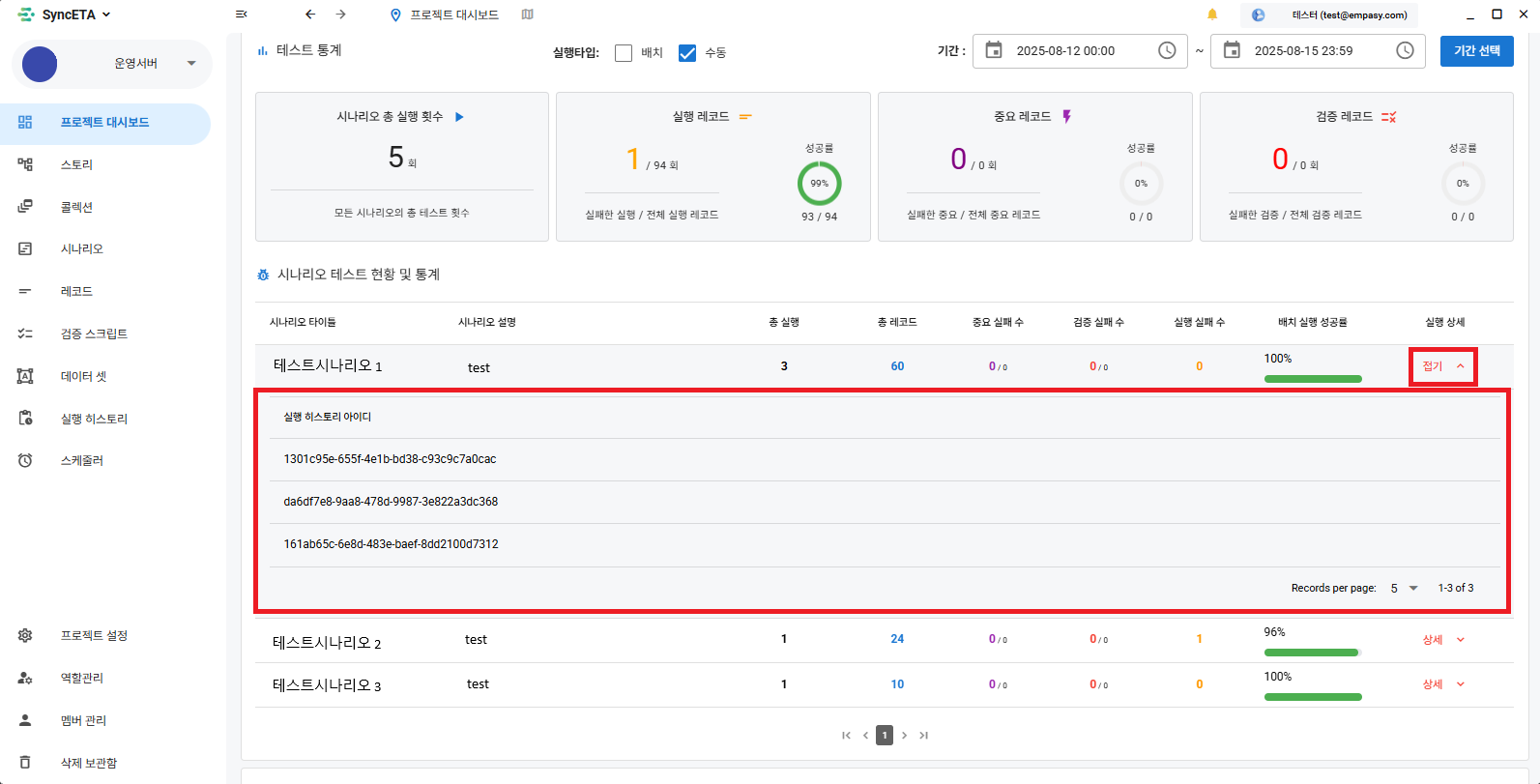Click the forward navigation arrow
The image size is (1540, 784).
[x=341, y=15]
